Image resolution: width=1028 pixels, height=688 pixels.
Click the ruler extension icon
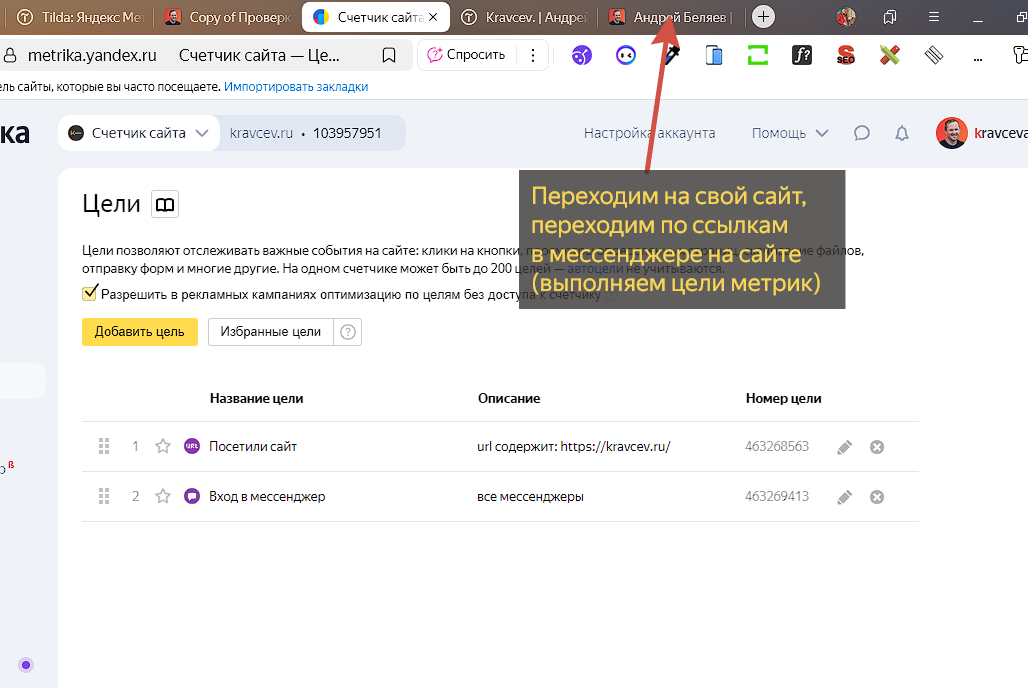tap(934, 56)
